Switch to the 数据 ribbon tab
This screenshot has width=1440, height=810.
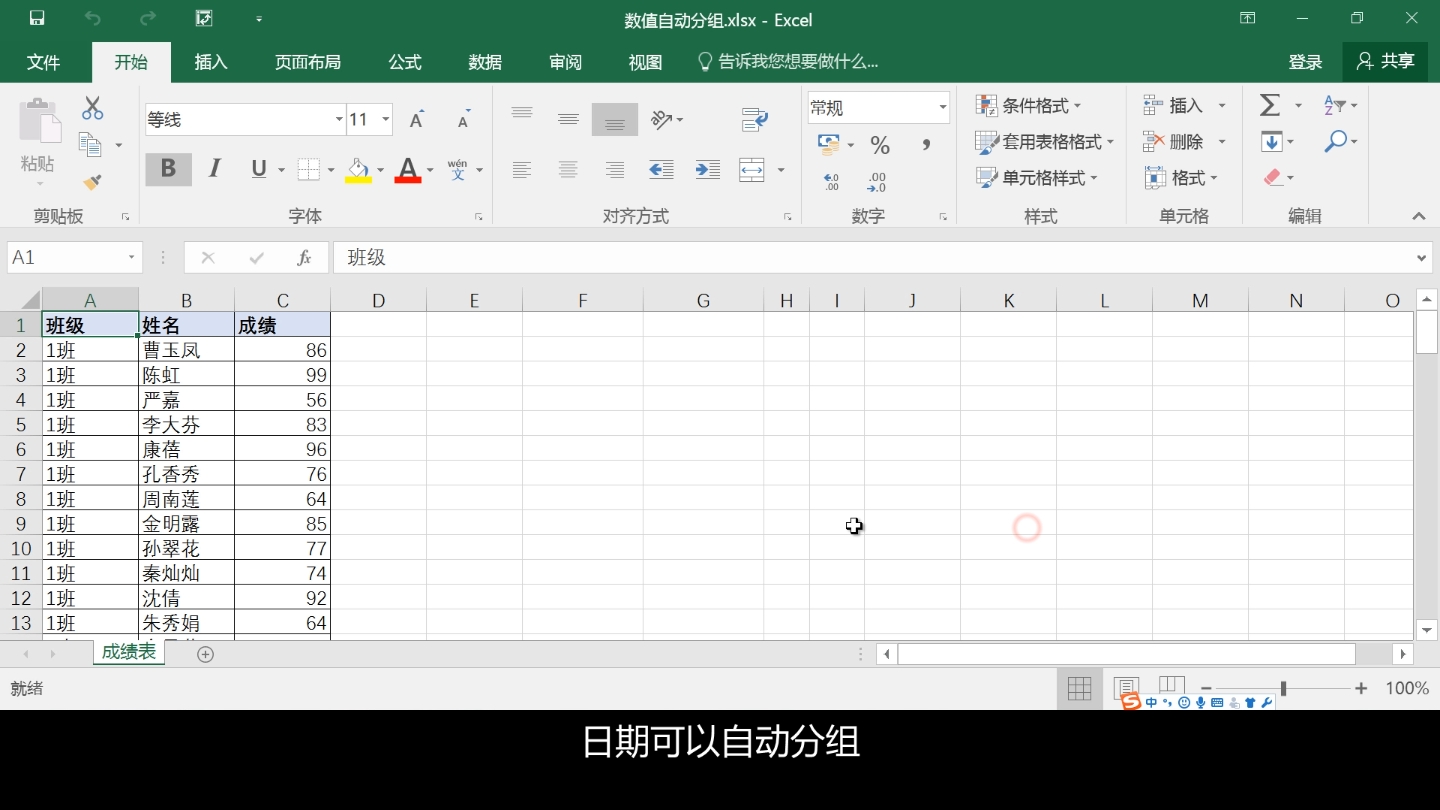[x=484, y=62]
